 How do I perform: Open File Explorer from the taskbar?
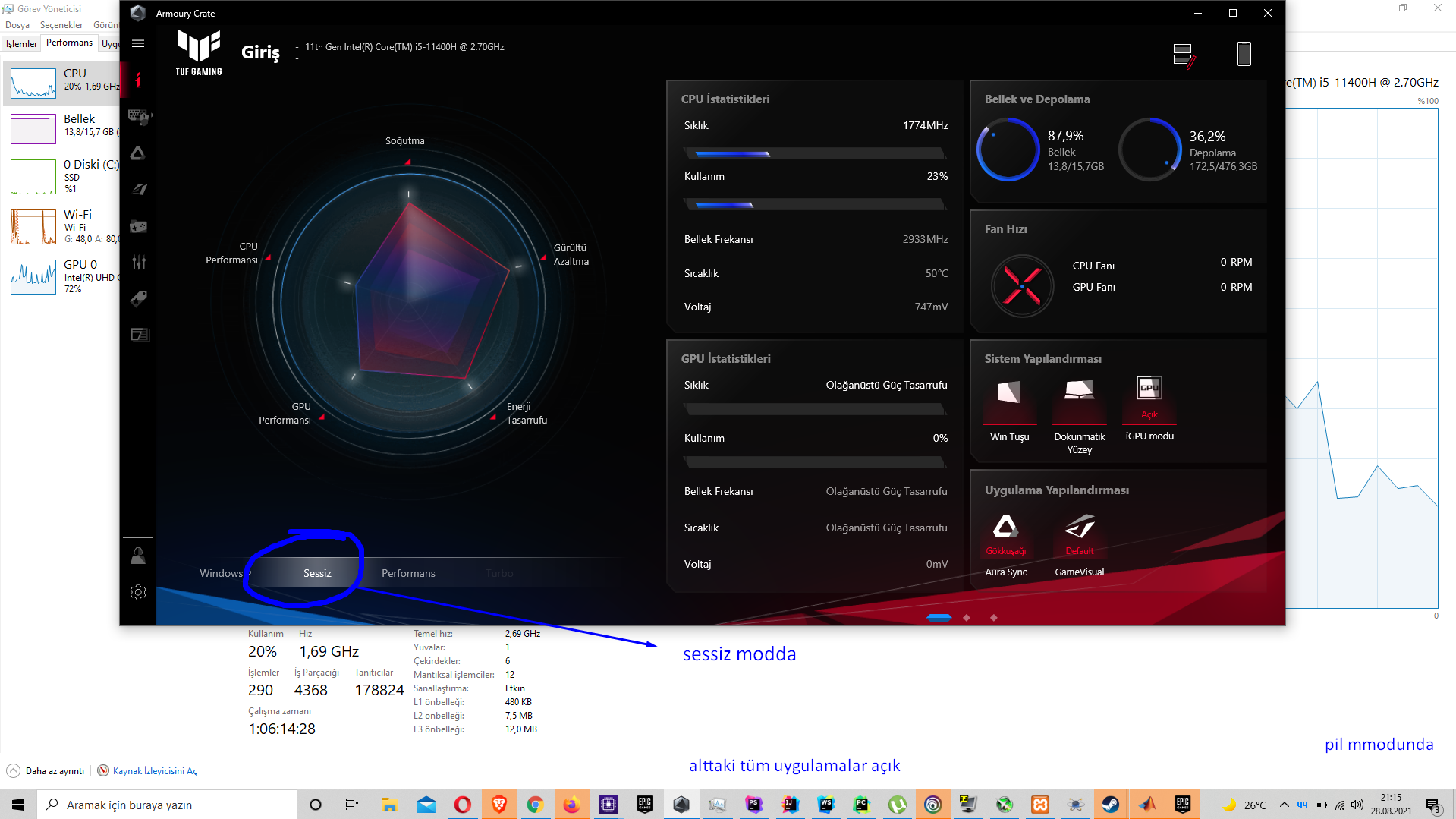(389, 805)
